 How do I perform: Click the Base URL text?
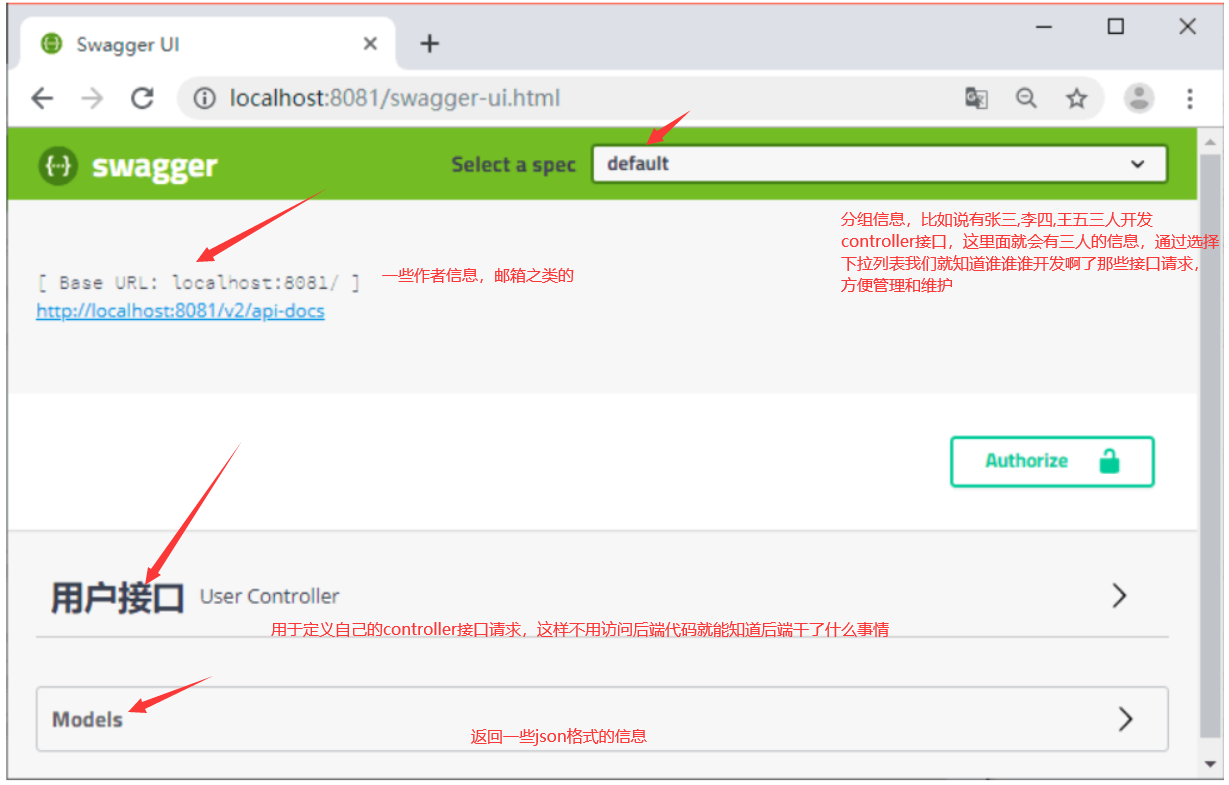(x=197, y=283)
